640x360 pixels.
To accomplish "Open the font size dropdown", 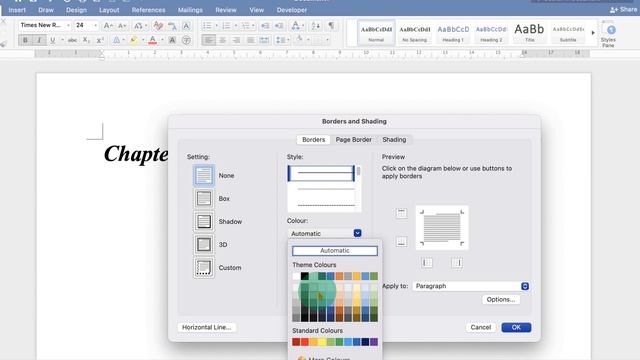I will click(x=96, y=25).
